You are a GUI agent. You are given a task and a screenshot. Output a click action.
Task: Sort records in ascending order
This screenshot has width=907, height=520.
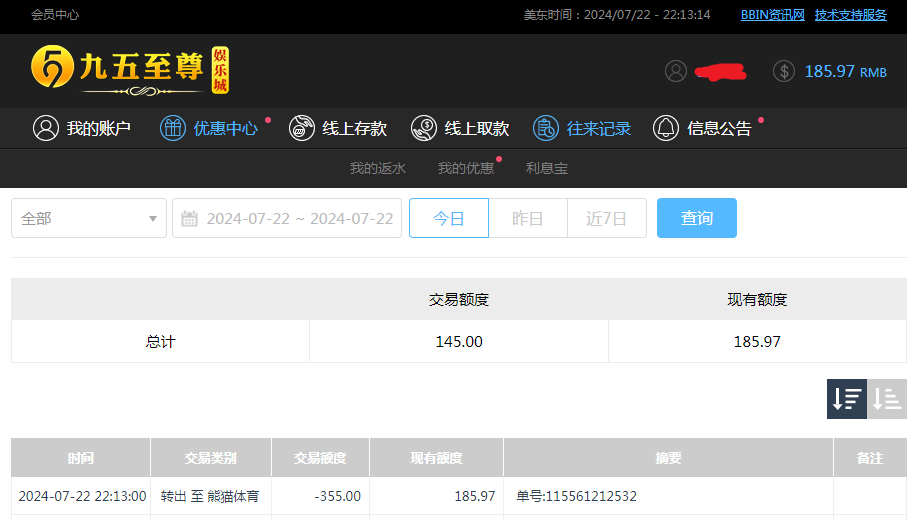click(x=887, y=399)
